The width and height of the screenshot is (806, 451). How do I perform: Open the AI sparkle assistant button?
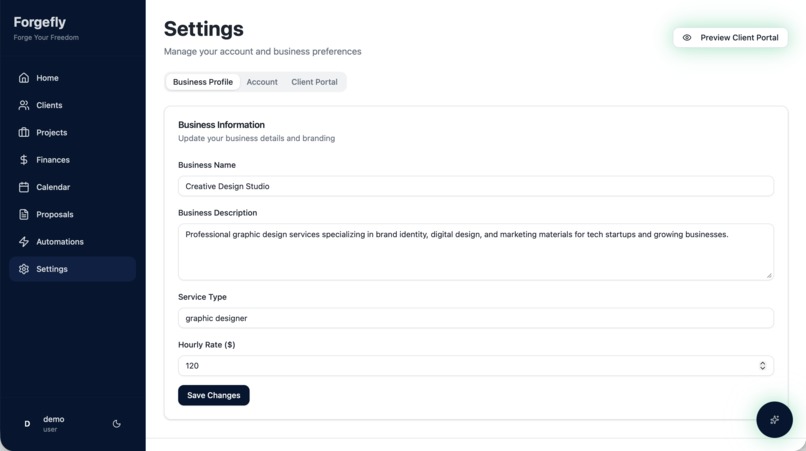pyautogui.click(x=774, y=420)
